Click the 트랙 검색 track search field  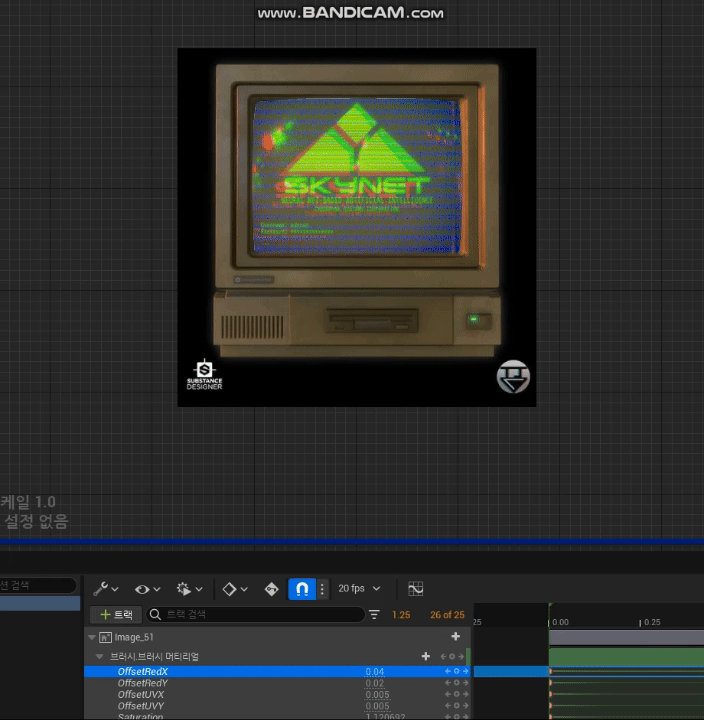point(255,614)
